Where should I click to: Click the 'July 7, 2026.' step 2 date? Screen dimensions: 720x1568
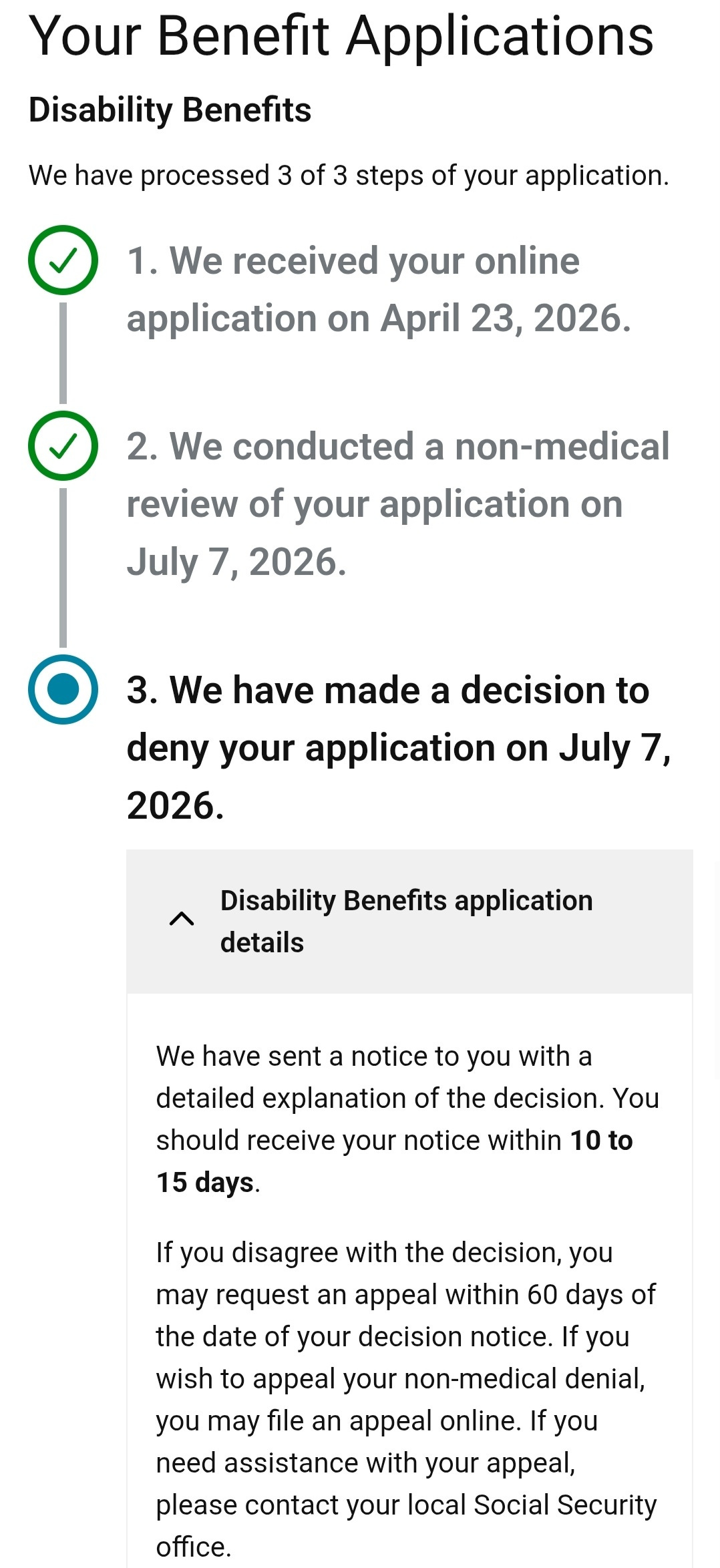click(236, 562)
